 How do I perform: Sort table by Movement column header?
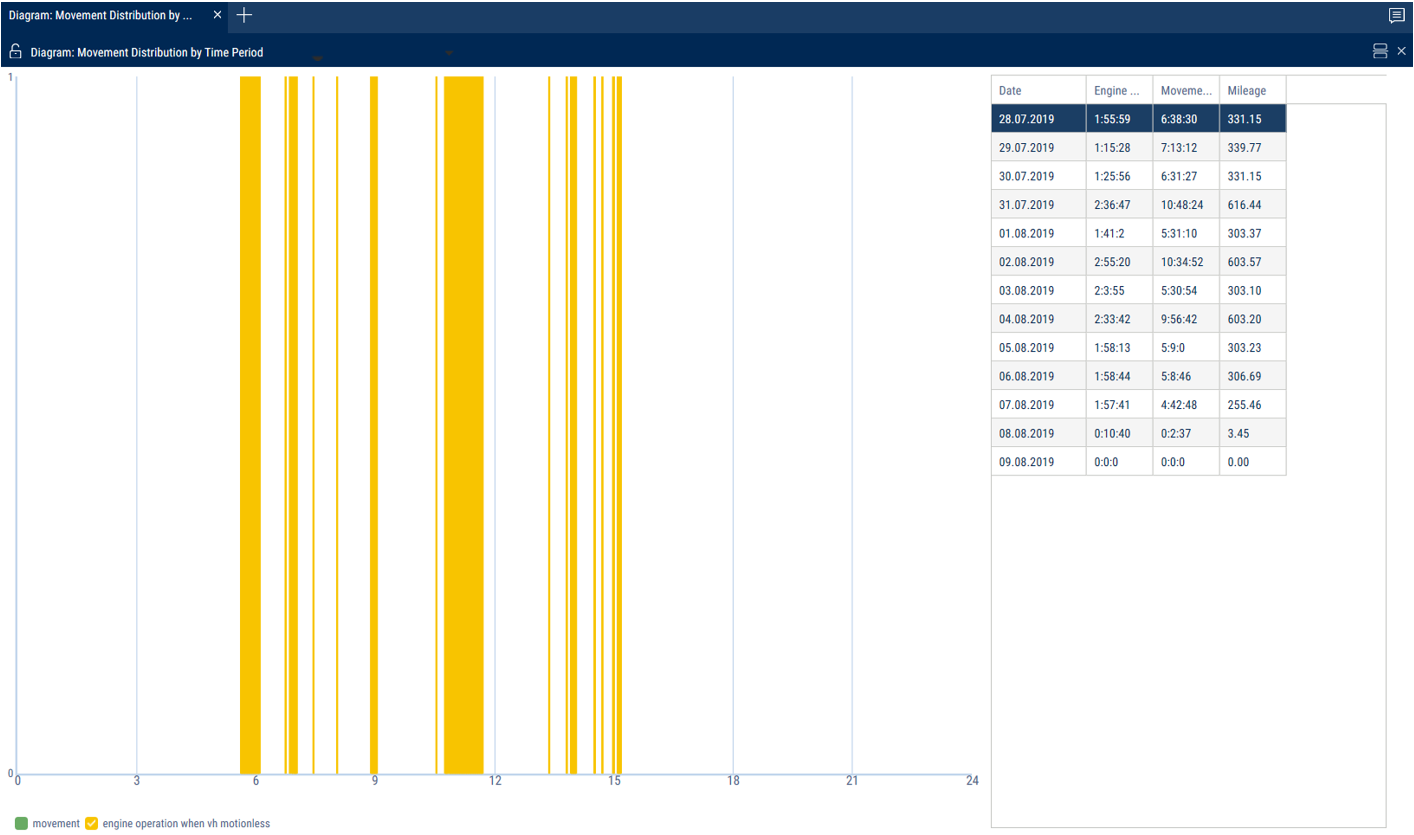click(1186, 90)
